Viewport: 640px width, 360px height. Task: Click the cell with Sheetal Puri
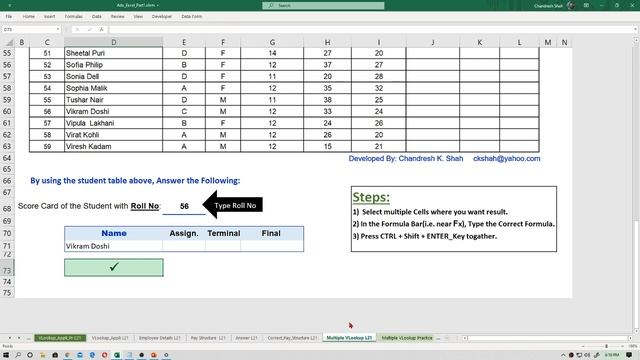[113, 53]
